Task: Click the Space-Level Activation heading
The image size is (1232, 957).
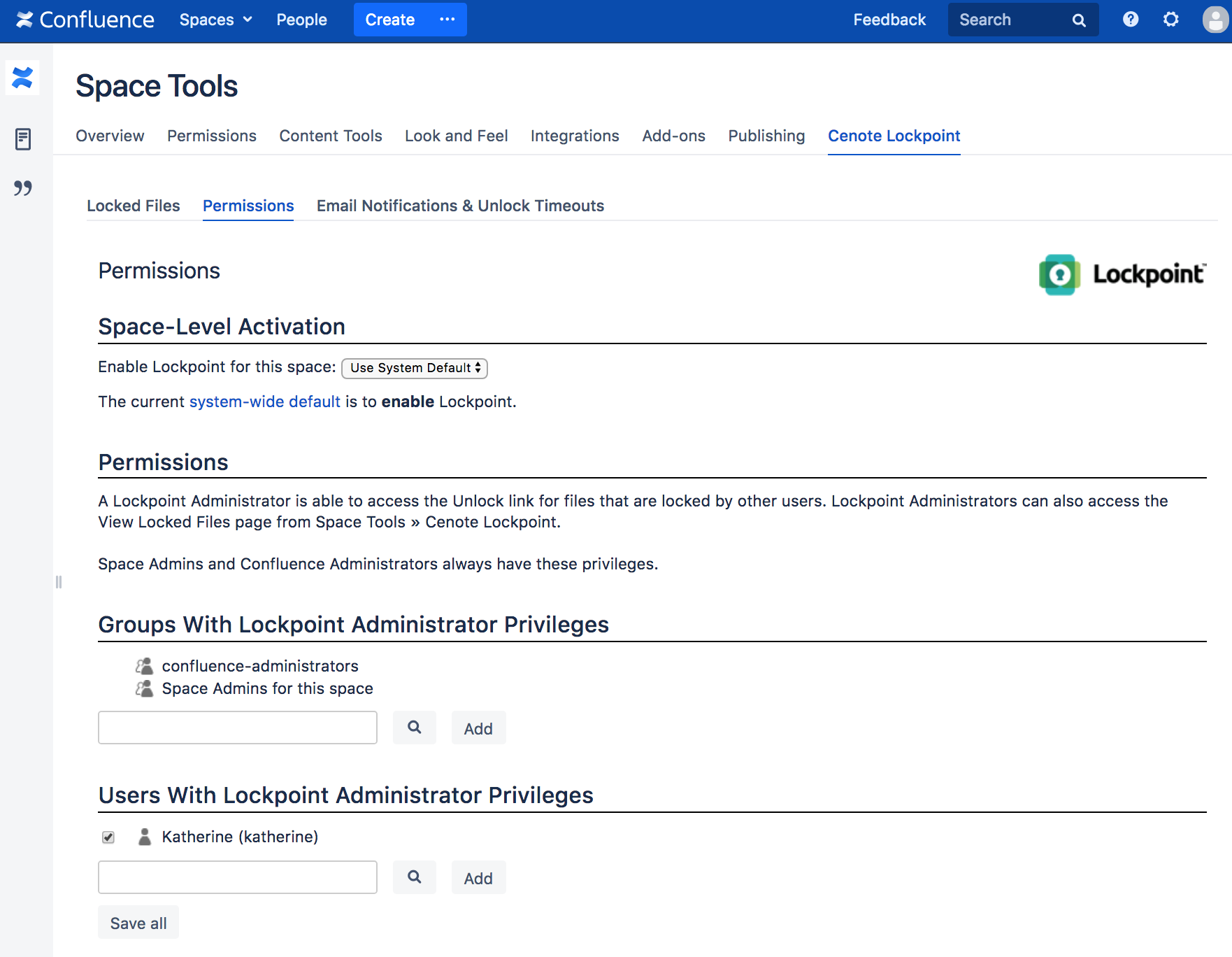Action: click(x=222, y=327)
